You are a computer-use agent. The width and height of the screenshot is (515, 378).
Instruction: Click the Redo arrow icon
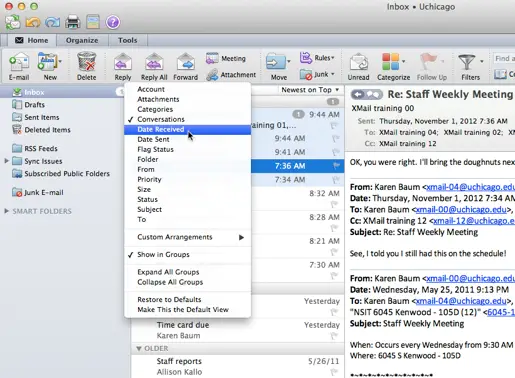(x=52, y=22)
